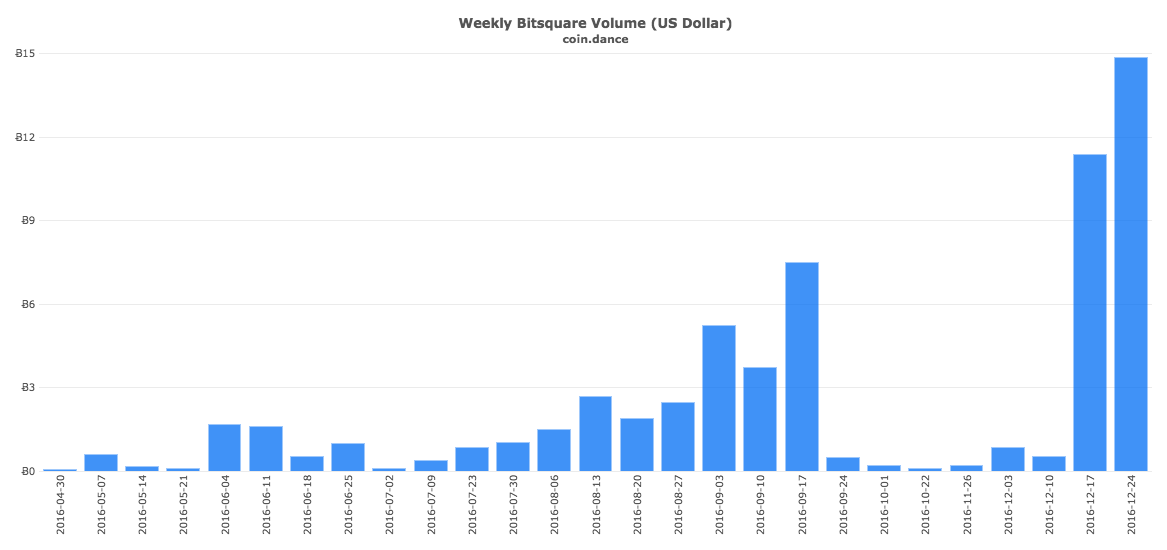Image resolution: width=1167 pixels, height=550 pixels.
Task: Click the 2016-09-10 volume bar
Action: pyautogui.click(x=759, y=419)
